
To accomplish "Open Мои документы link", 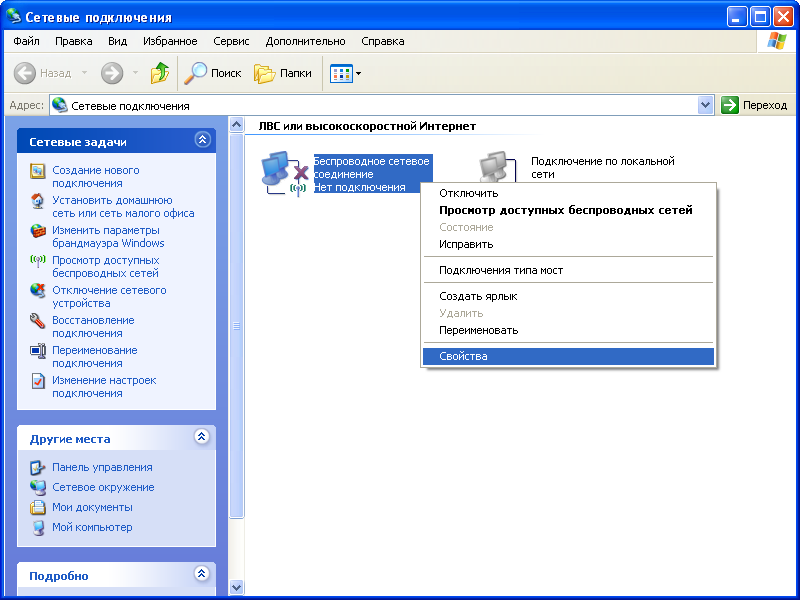I will 92,507.
